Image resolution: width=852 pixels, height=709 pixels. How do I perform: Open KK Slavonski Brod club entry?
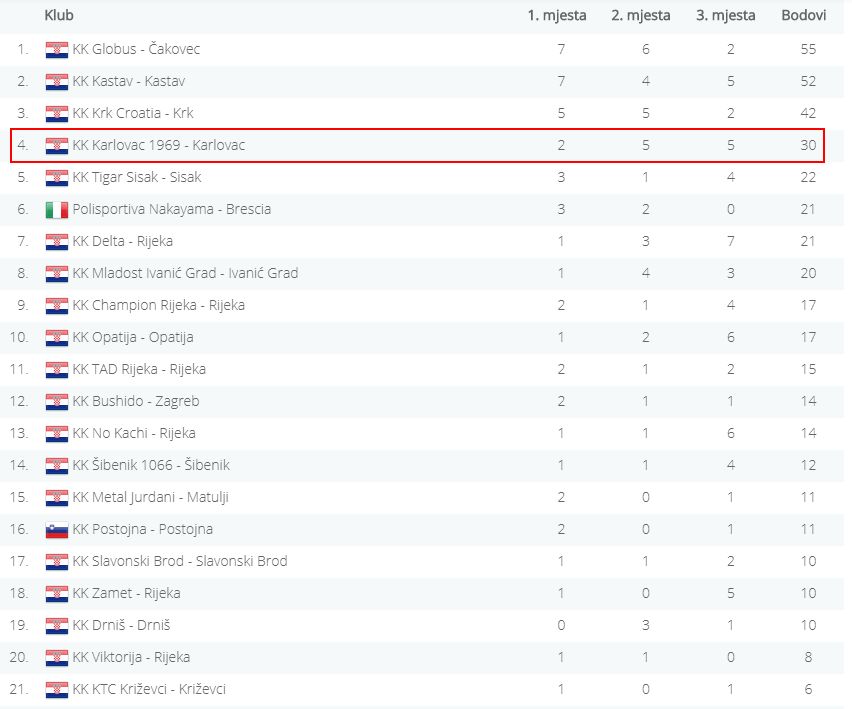(x=180, y=561)
